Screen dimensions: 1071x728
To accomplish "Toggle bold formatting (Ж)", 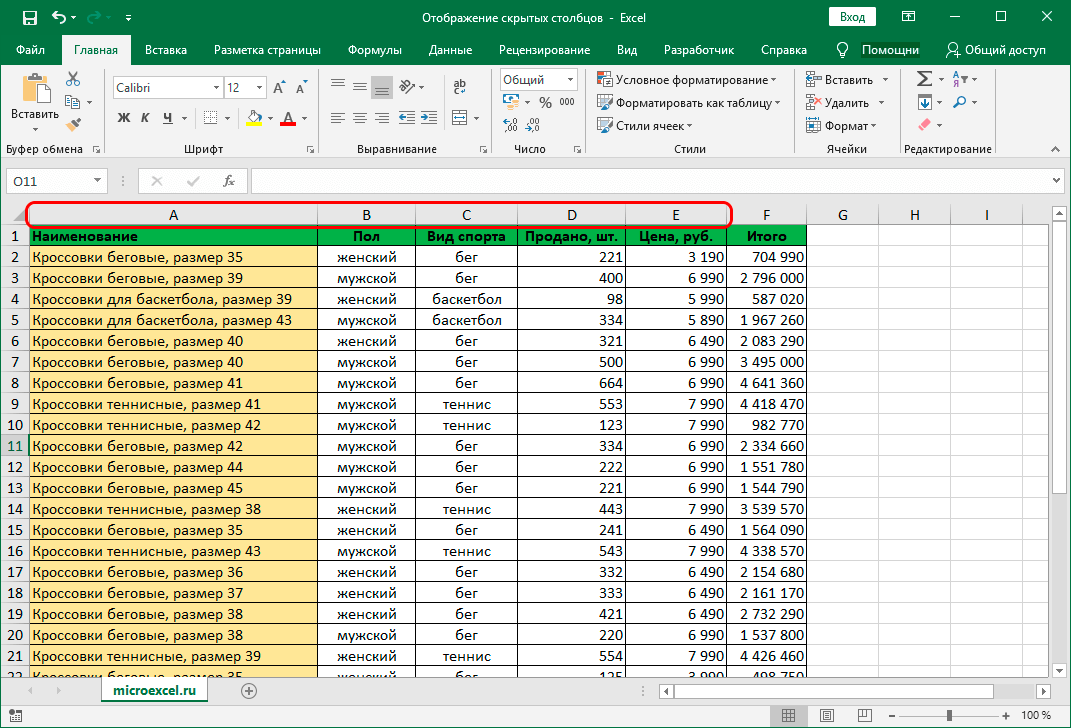I will [125, 118].
